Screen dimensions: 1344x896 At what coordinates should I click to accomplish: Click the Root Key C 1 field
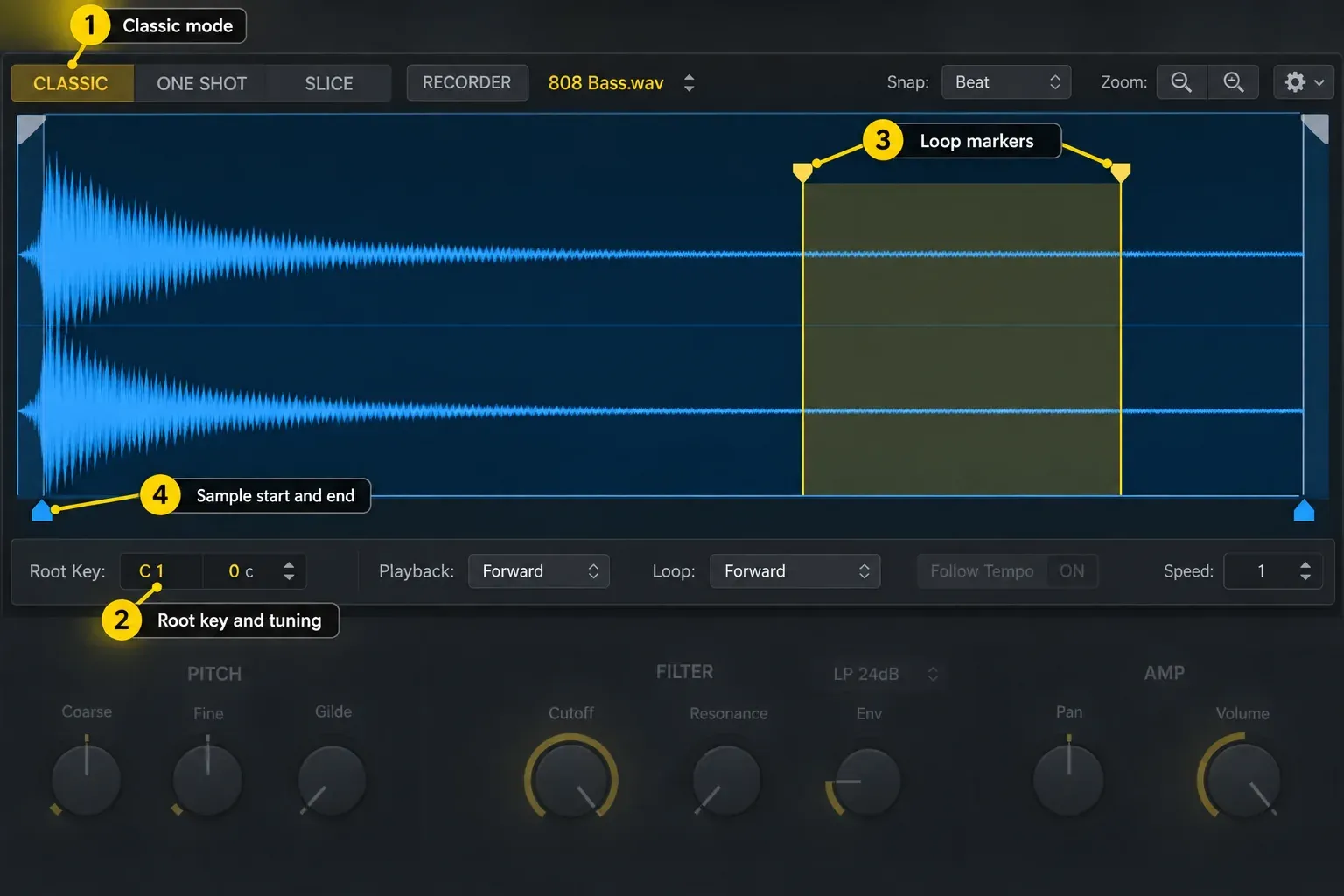(161, 571)
